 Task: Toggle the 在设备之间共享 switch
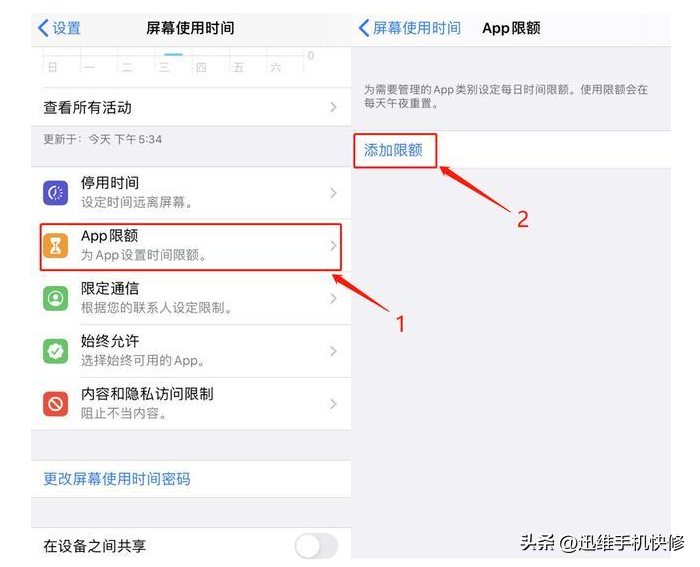[x=316, y=546]
